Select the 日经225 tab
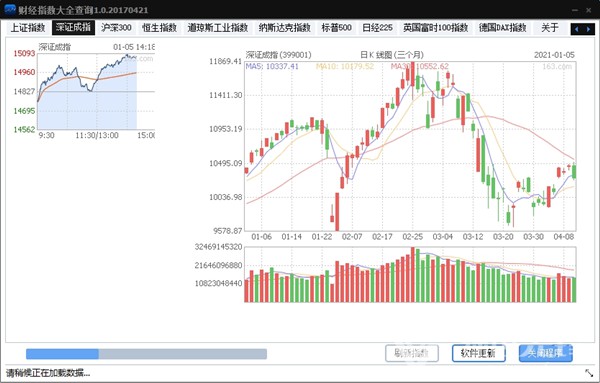The height and width of the screenshot is (383, 600). (x=377, y=28)
